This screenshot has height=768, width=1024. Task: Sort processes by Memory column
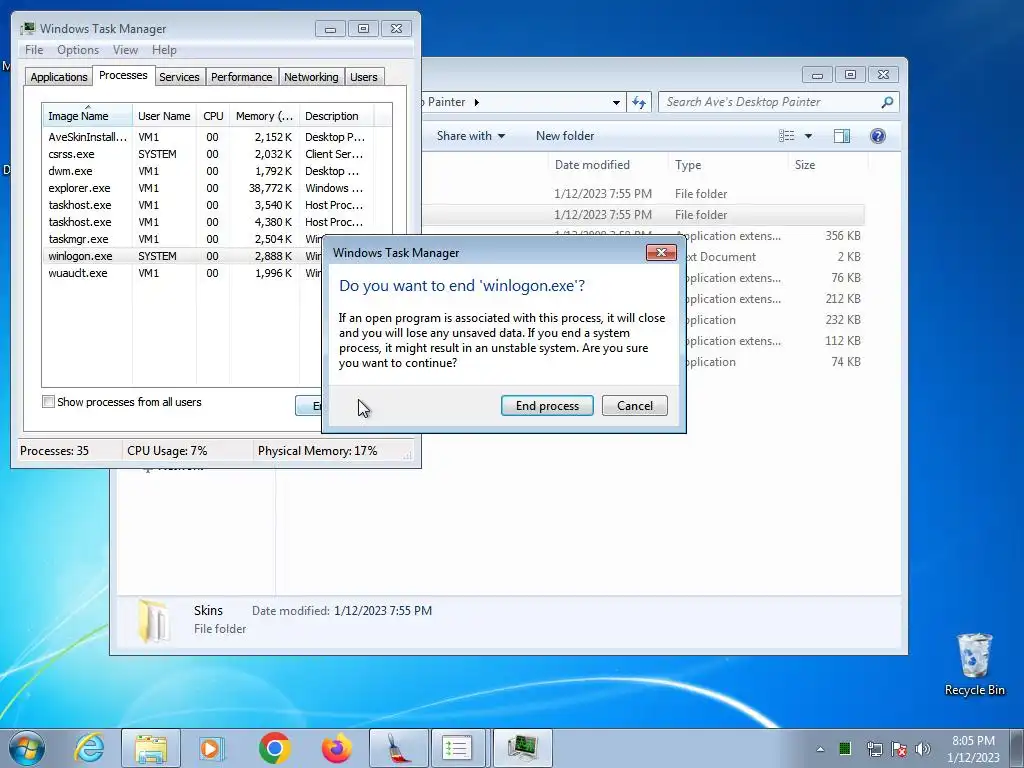[264, 116]
